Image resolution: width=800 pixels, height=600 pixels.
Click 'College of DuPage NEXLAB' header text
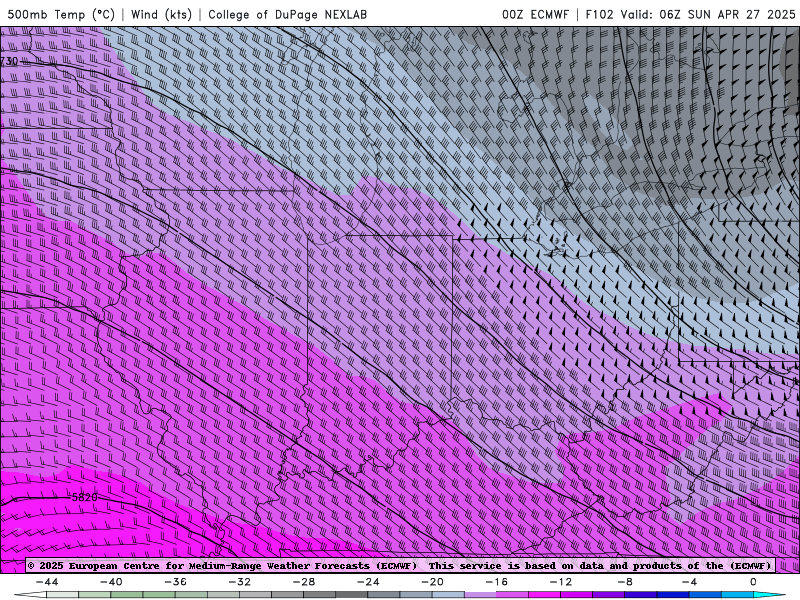coord(287,14)
